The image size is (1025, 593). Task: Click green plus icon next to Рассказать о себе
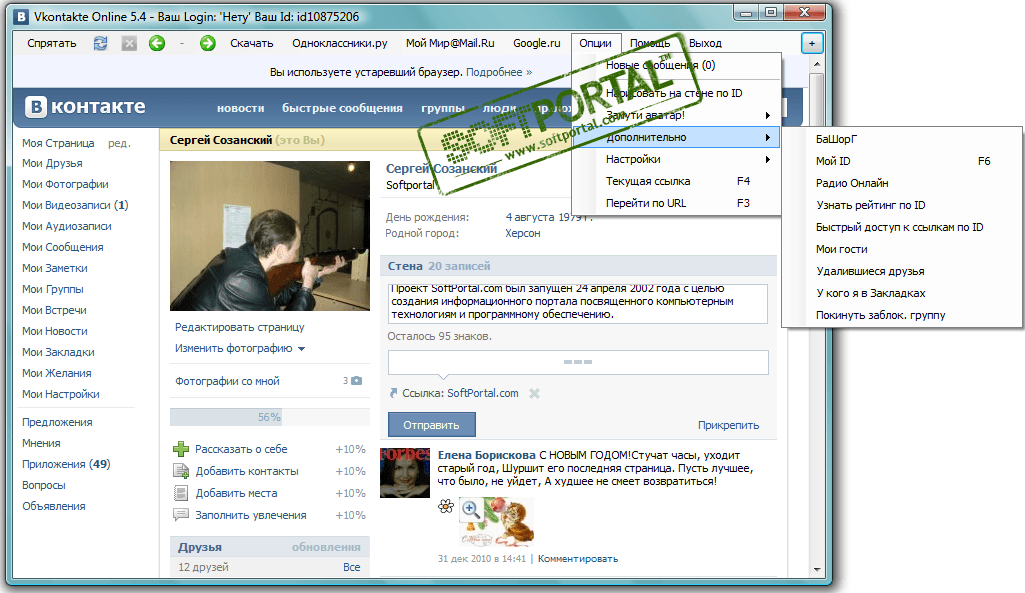(x=180, y=449)
